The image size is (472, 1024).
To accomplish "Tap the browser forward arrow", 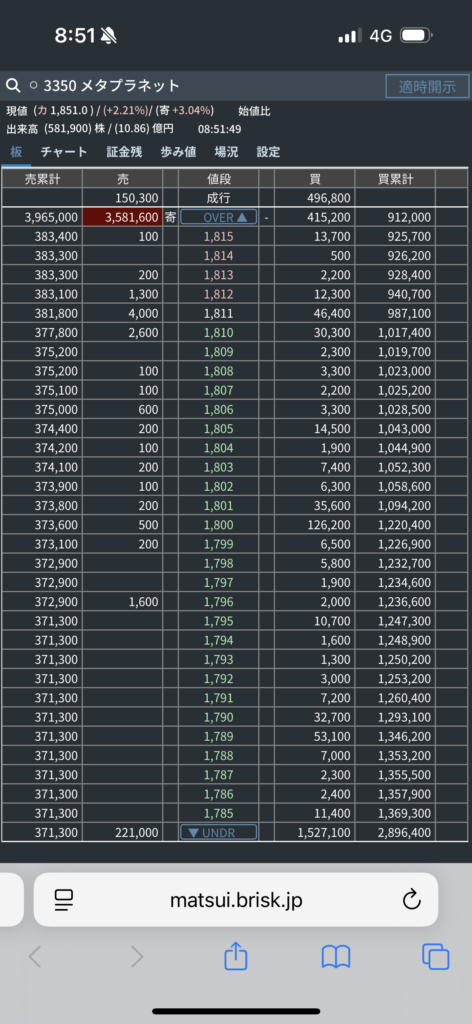I will tap(136, 957).
